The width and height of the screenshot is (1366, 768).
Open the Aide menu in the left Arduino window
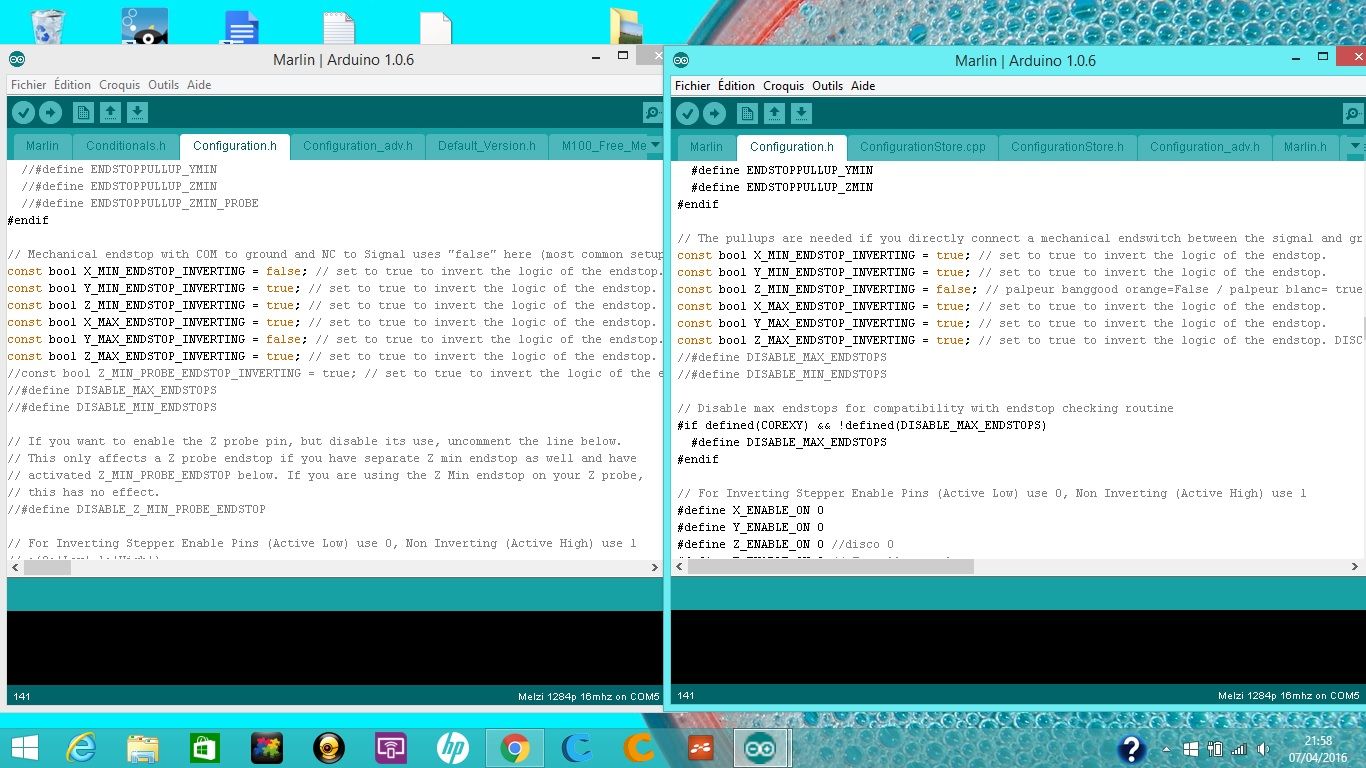(200, 85)
